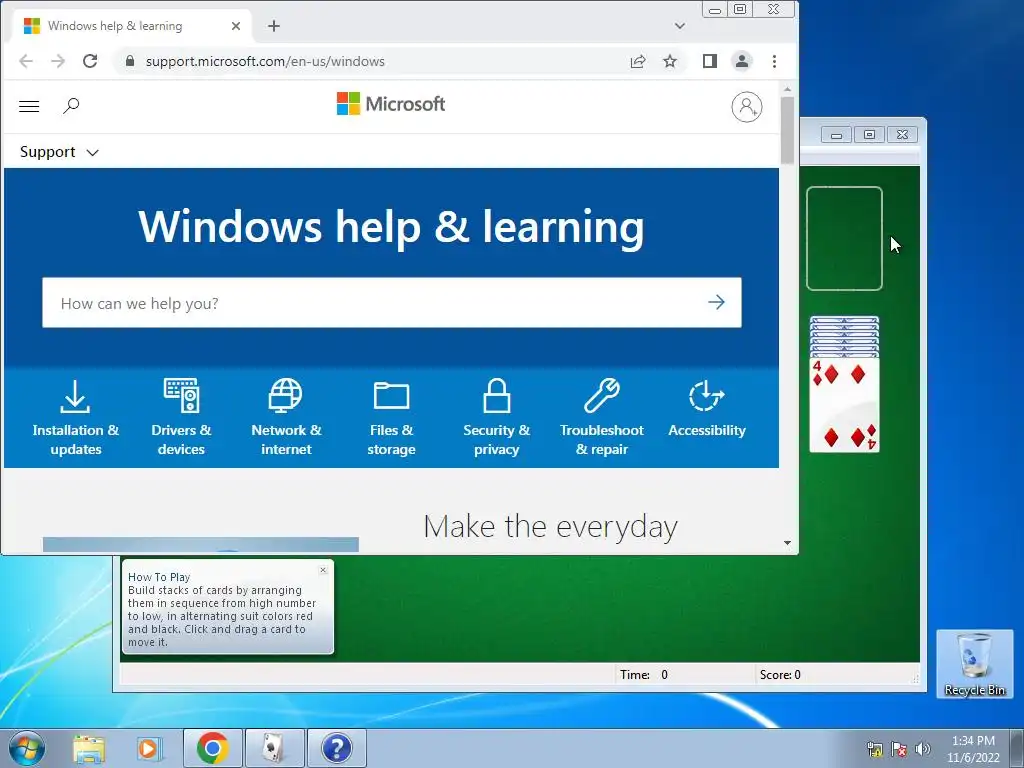Image resolution: width=1024 pixels, height=768 pixels.
Task: Click the Solitaire Time status
Action: 644,675
